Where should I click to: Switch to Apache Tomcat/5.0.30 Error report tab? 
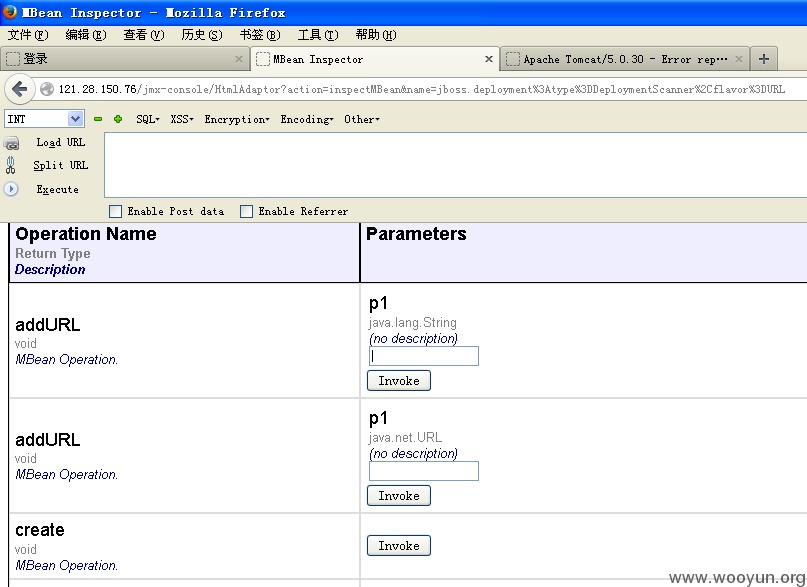(x=624, y=59)
